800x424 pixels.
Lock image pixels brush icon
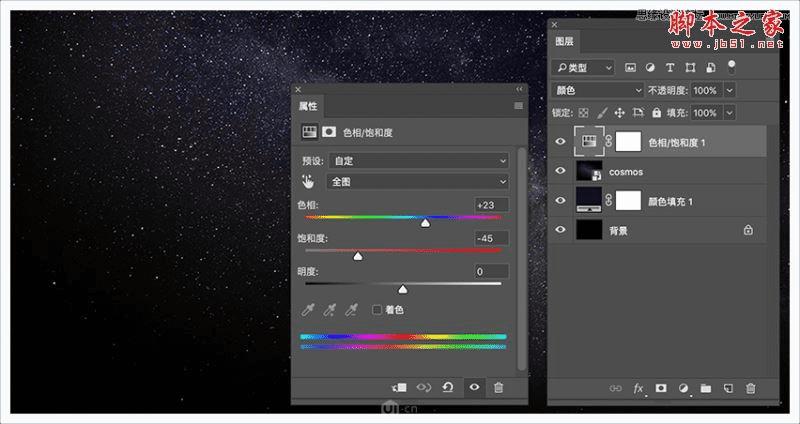coord(602,113)
